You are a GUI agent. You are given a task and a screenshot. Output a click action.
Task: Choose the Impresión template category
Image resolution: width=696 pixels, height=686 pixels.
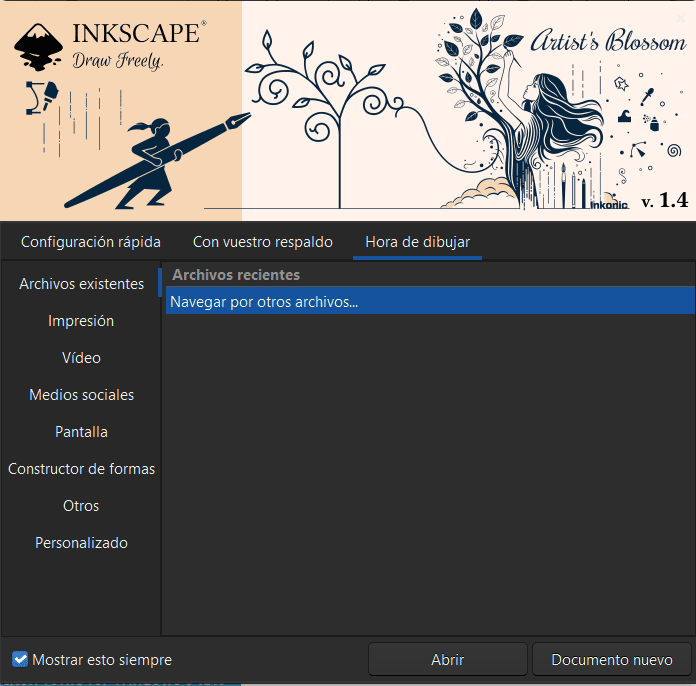[x=81, y=321]
